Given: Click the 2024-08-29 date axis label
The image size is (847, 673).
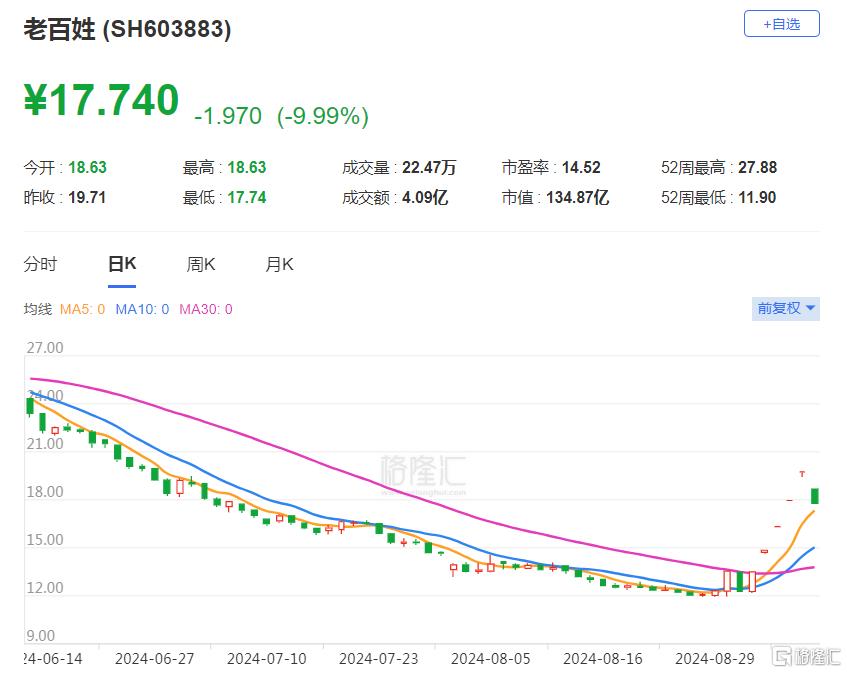Looking at the screenshot, I should (715, 659).
